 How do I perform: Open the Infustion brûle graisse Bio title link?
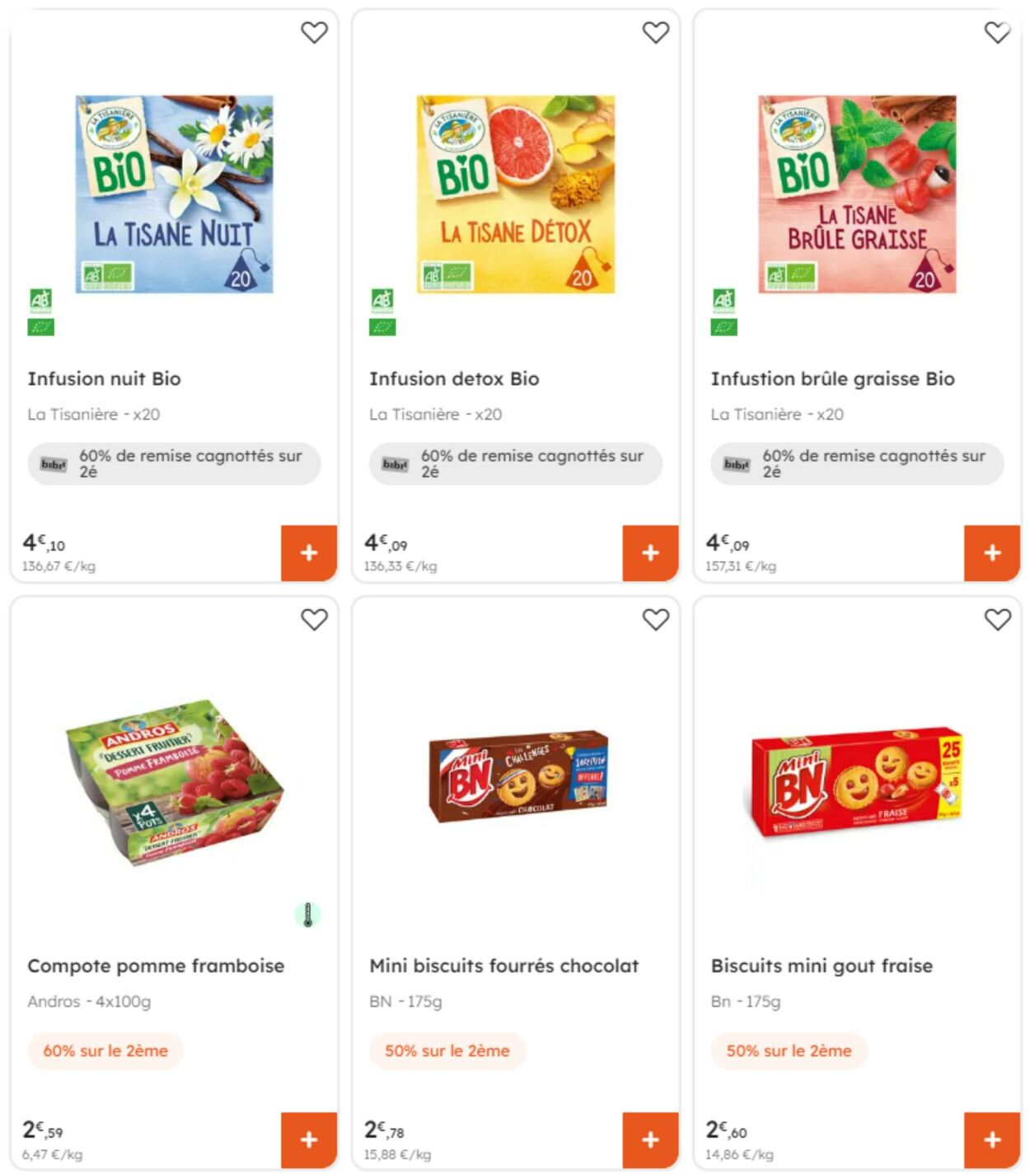coord(832,379)
